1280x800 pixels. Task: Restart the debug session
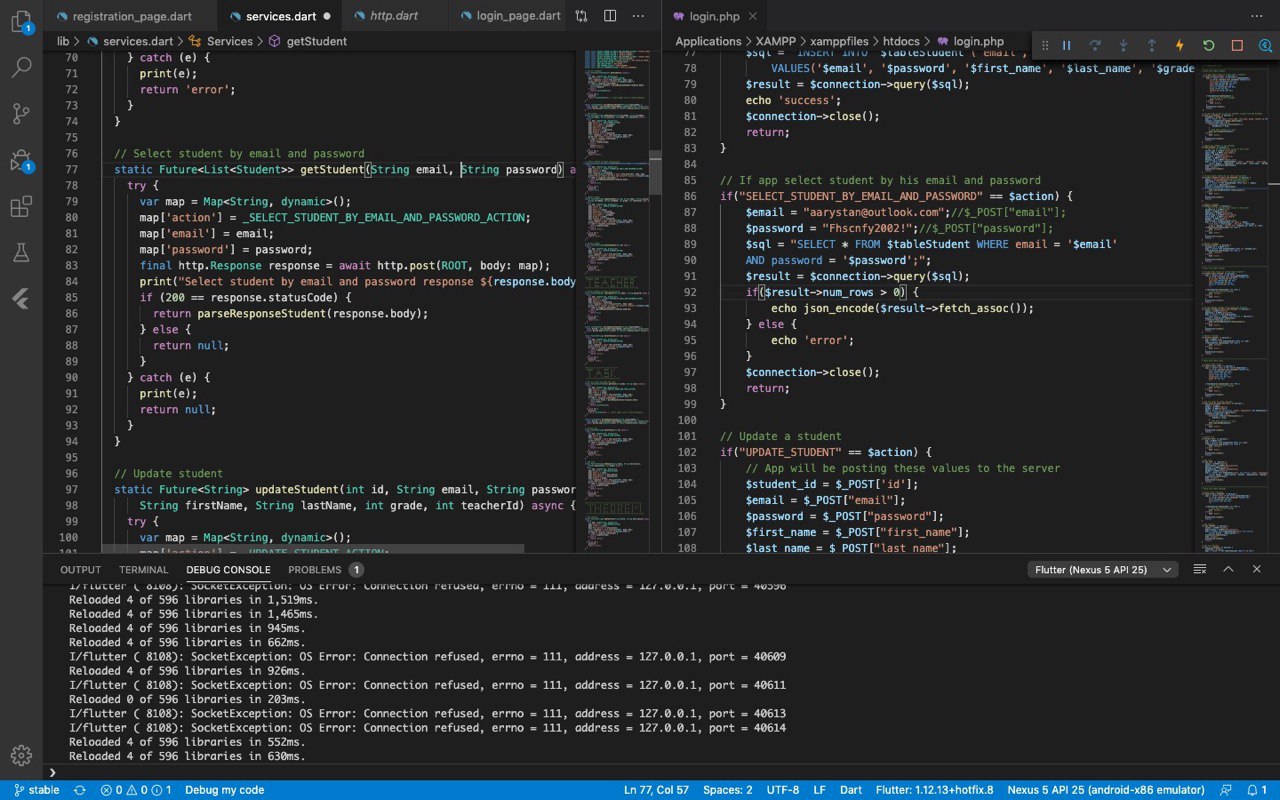pyautogui.click(x=1208, y=45)
